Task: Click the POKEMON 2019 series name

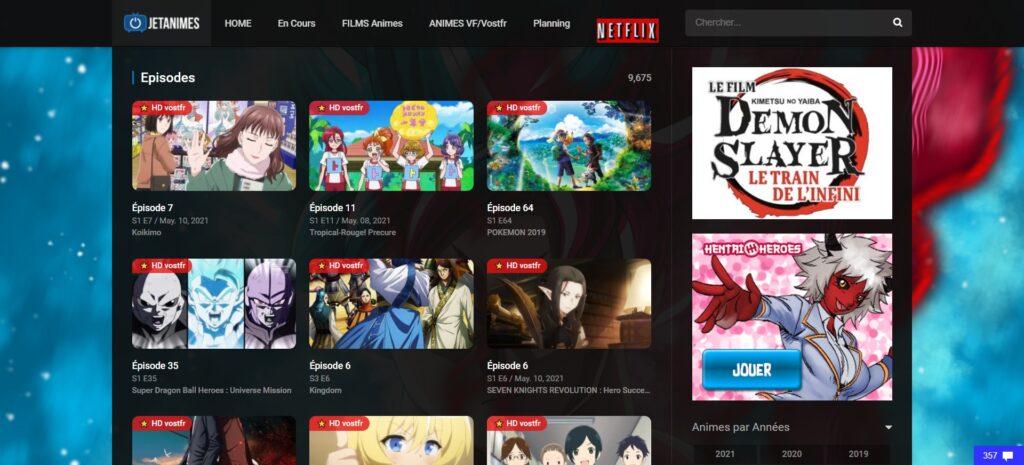Action: point(516,232)
